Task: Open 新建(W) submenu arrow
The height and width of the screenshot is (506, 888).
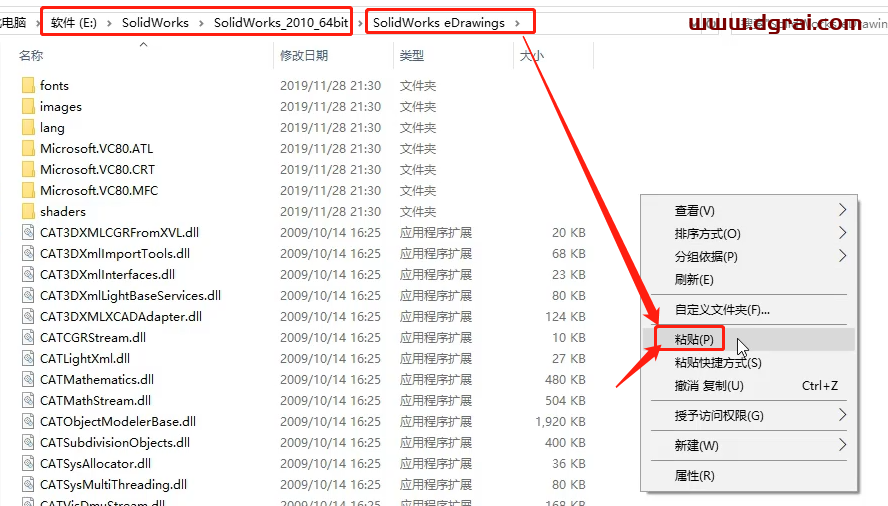Action: 843,445
